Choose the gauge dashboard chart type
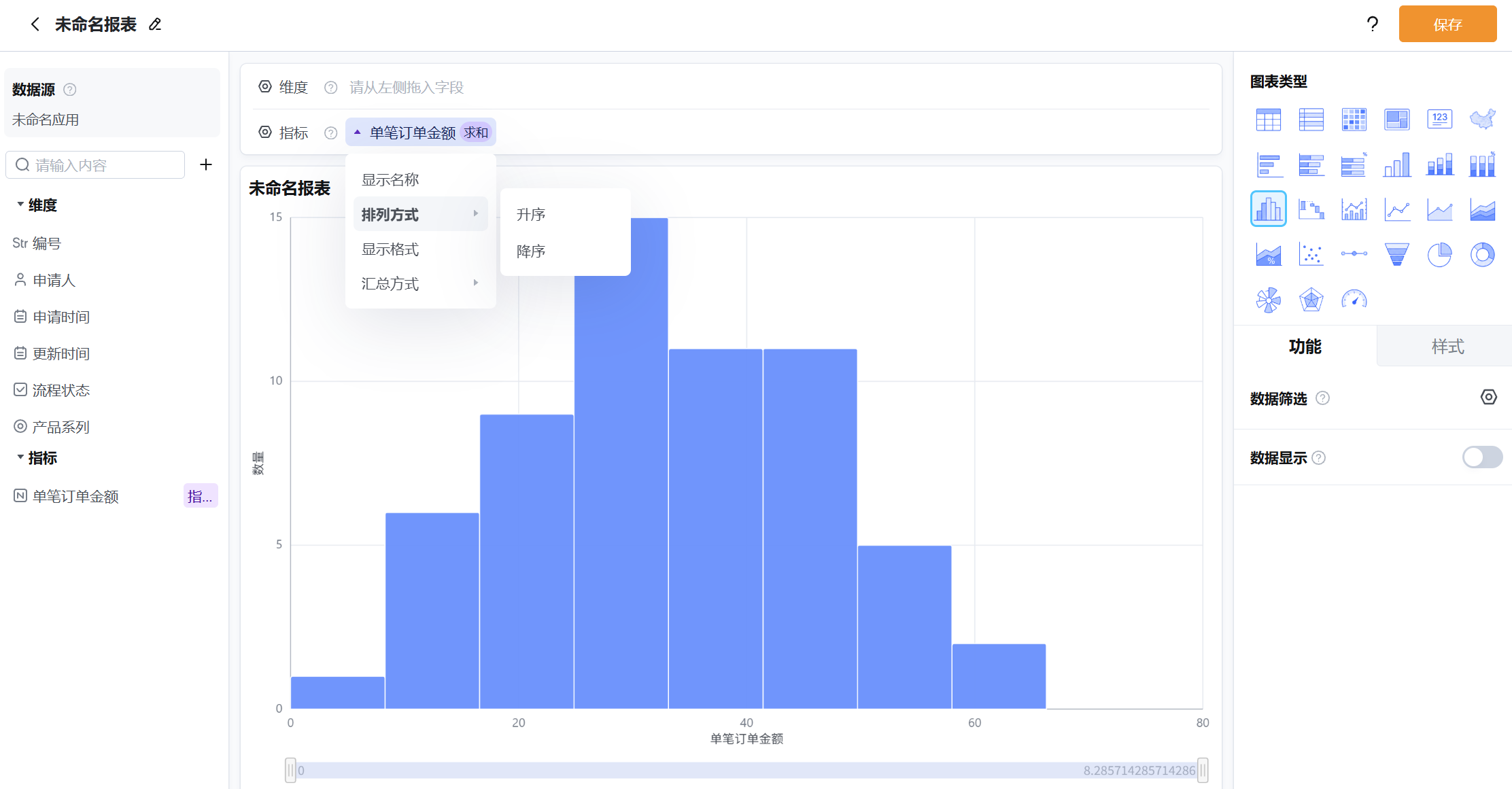Screen dimensions: 1512x789 pos(1354,299)
